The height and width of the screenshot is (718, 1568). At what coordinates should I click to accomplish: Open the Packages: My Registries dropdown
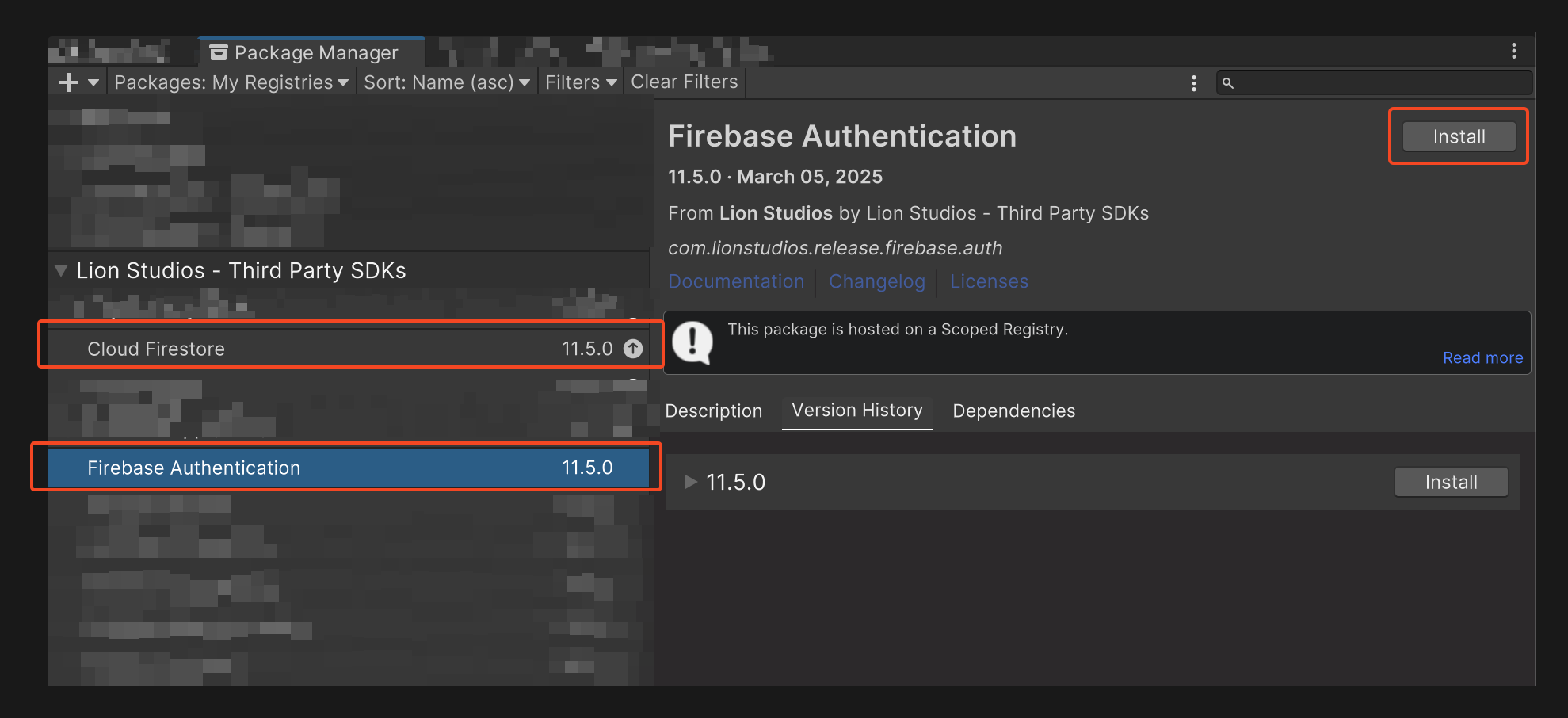click(231, 82)
